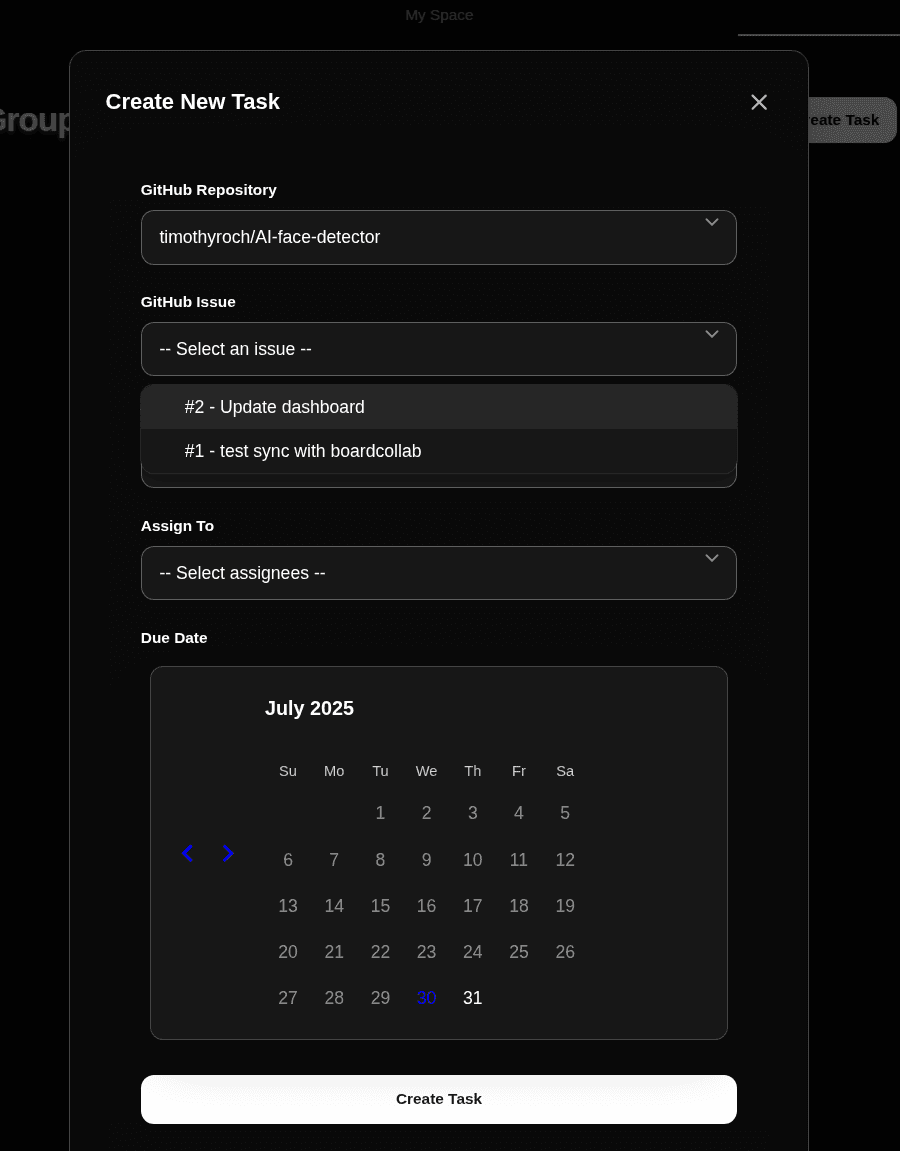Click the search field at top right

pyautogui.click(x=819, y=30)
